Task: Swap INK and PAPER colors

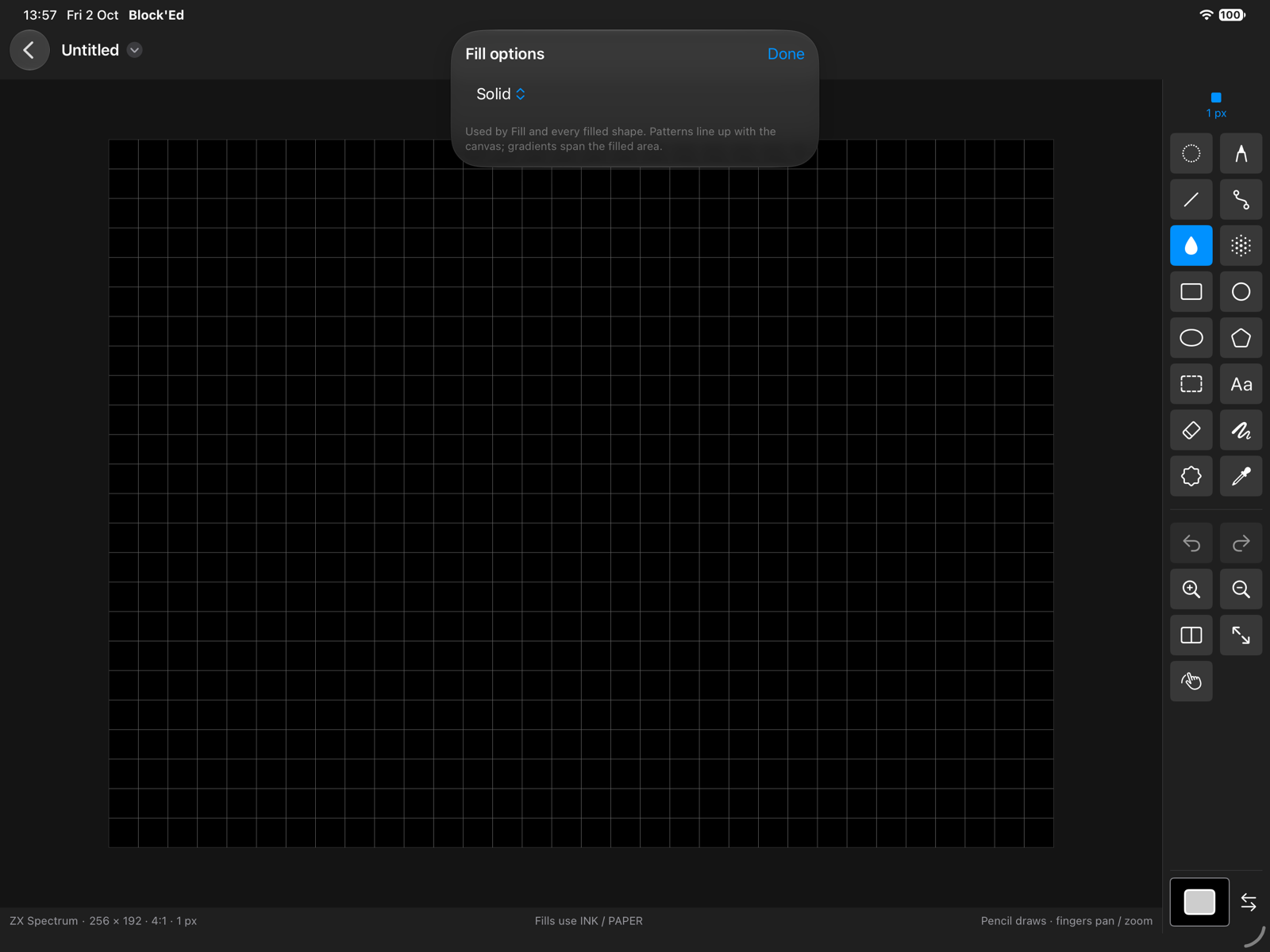Action: 1248,902
